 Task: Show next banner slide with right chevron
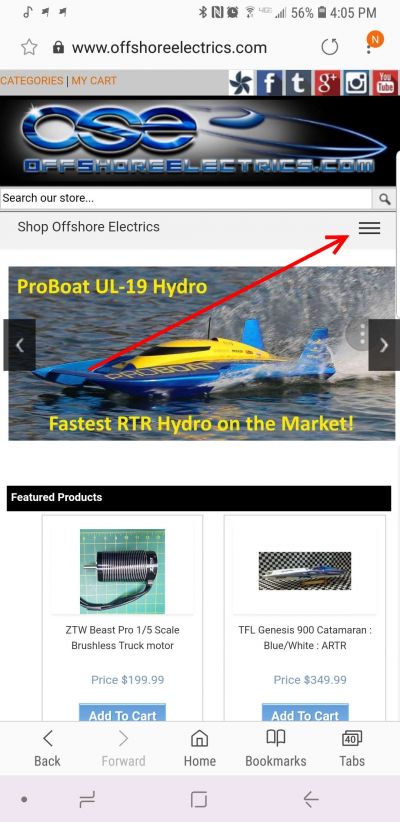384,345
